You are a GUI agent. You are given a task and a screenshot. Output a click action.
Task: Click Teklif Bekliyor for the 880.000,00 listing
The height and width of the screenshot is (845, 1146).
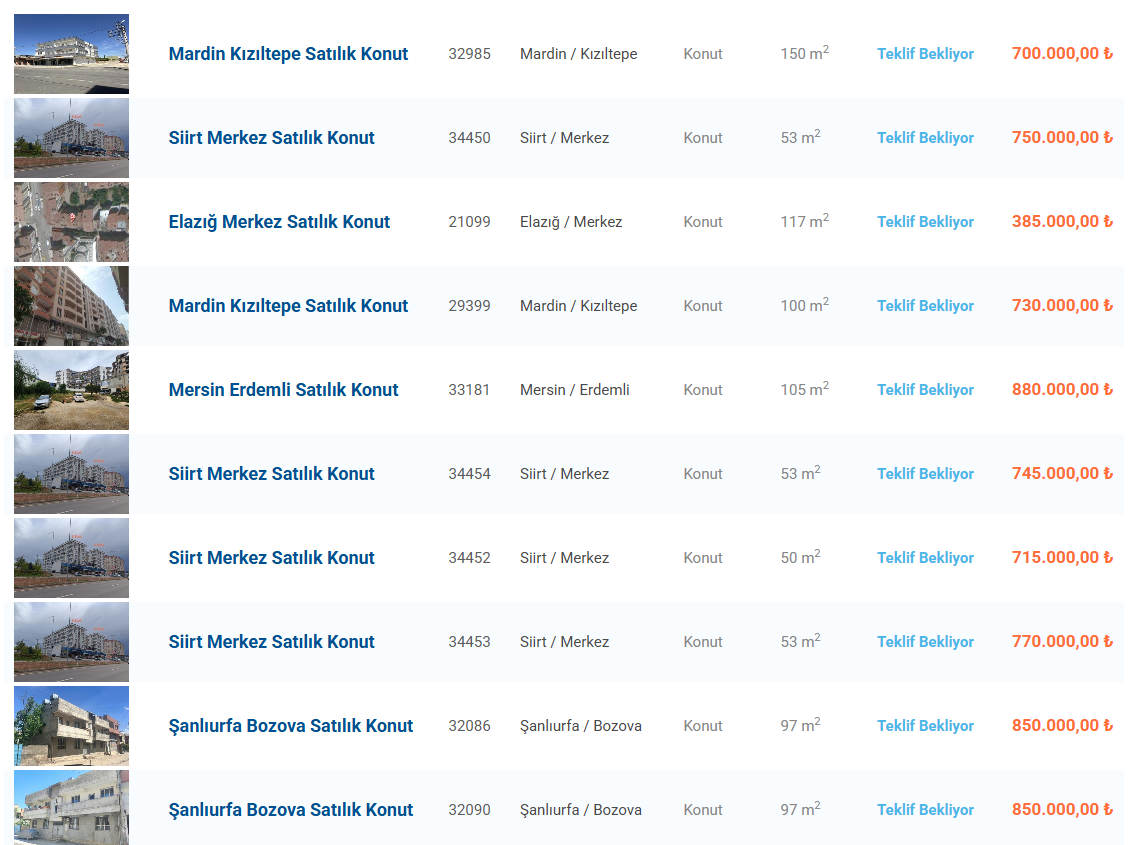click(x=925, y=390)
